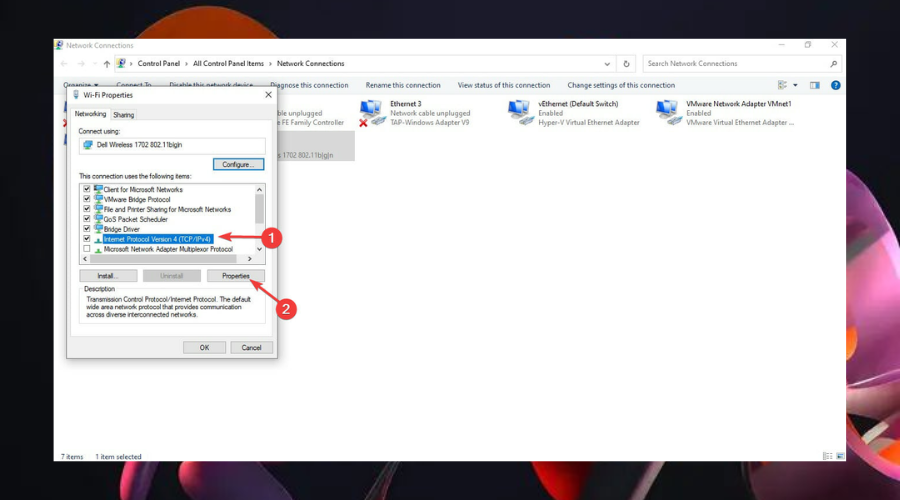Open the address bar history dropdown
Screen dimensions: 900x500
607,64
